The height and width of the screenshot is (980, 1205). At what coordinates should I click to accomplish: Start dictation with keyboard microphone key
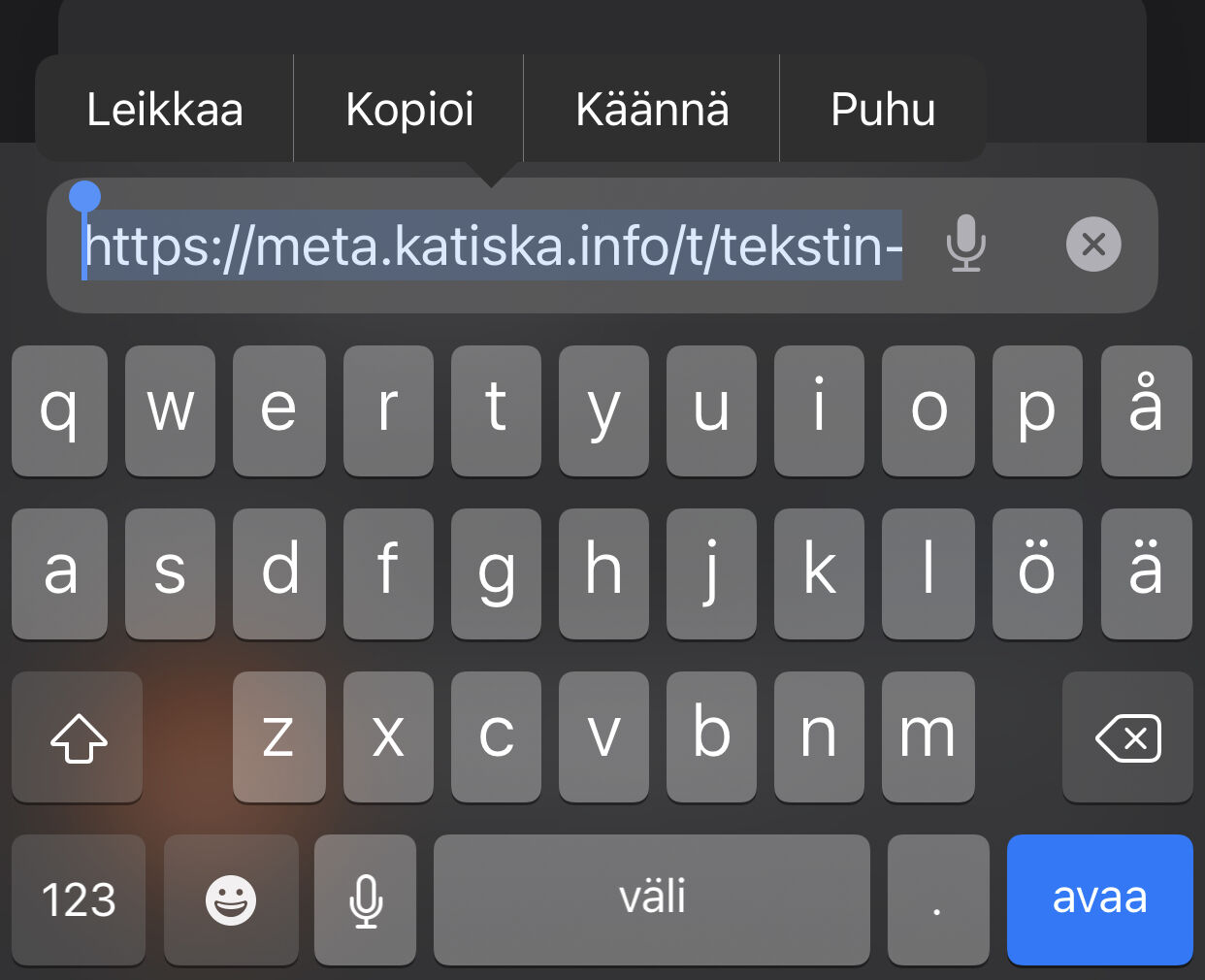(366, 899)
